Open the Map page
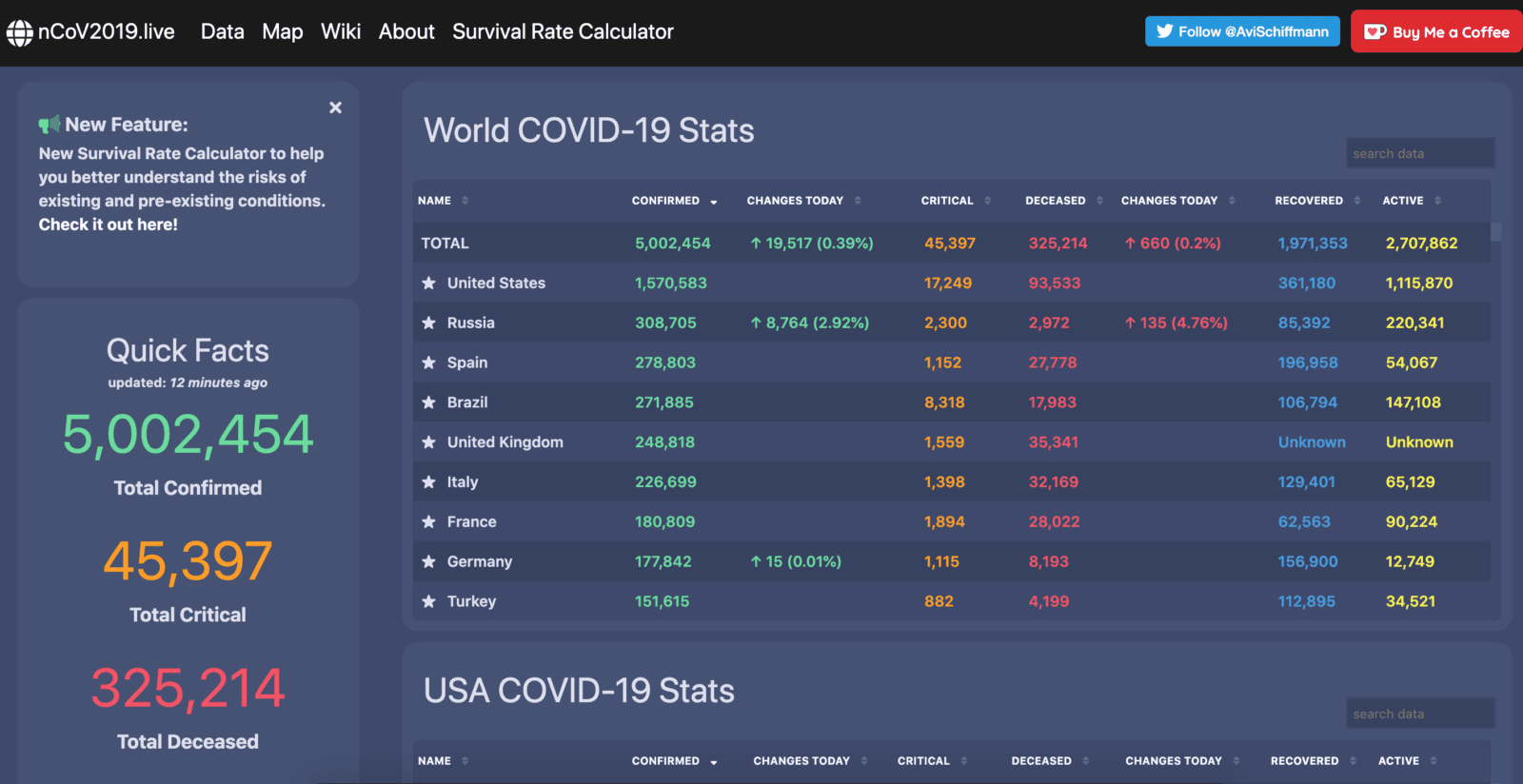The height and width of the screenshot is (784, 1523). (x=283, y=31)
